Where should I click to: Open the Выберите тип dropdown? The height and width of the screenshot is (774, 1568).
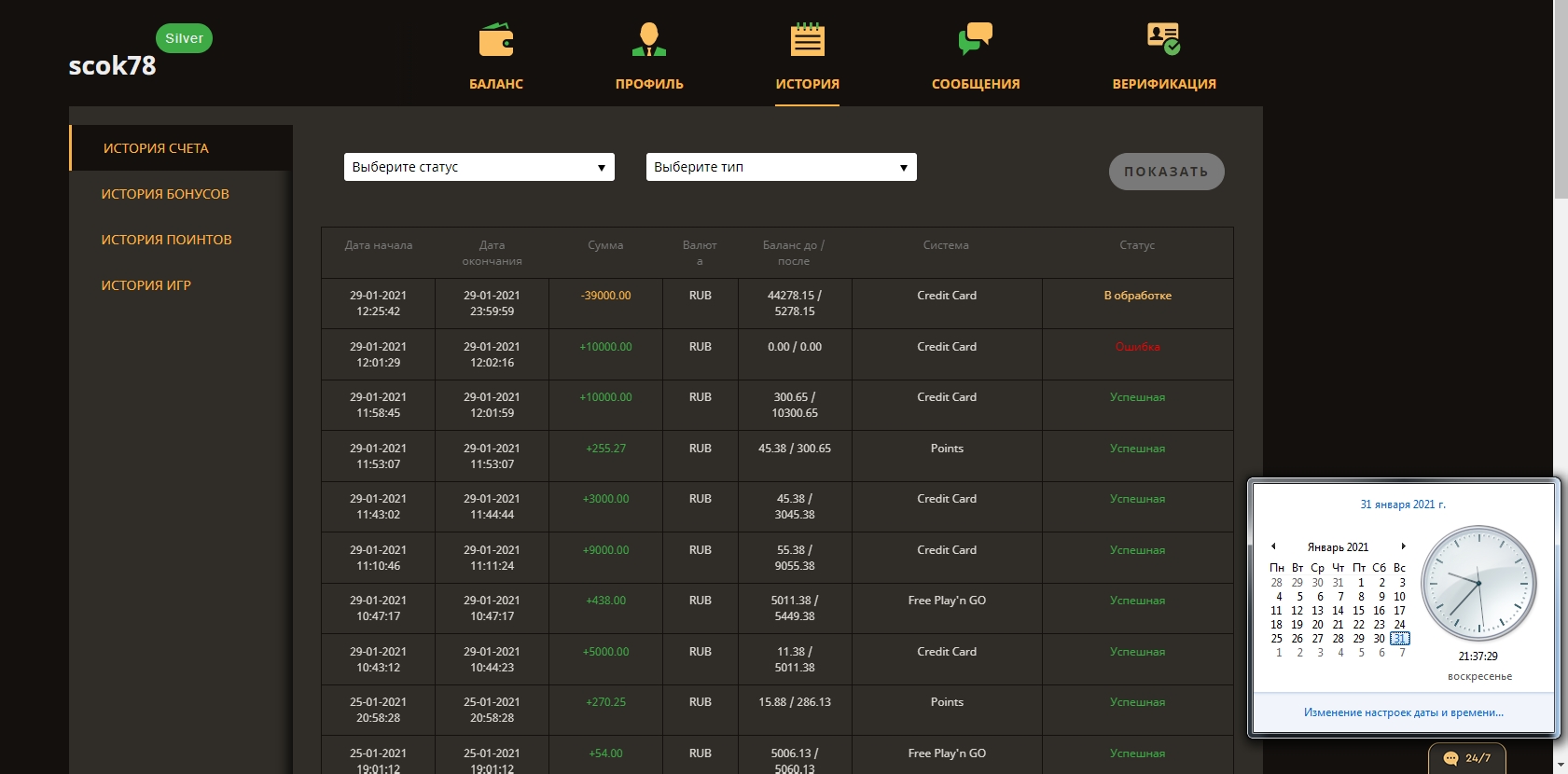(782, 167)
